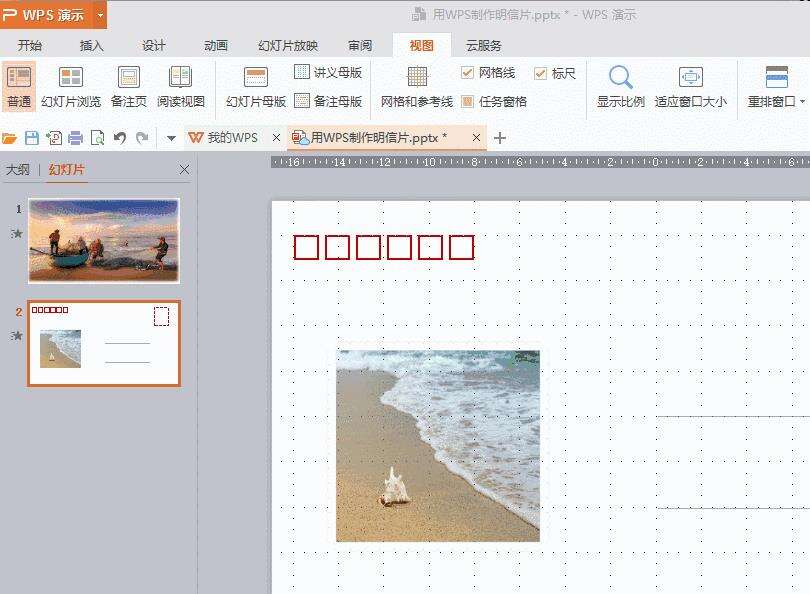Open the Zoom dialog (显示比例)
Image resolution: width=810 pixels, height=594 pixels.
coord(620,85)
